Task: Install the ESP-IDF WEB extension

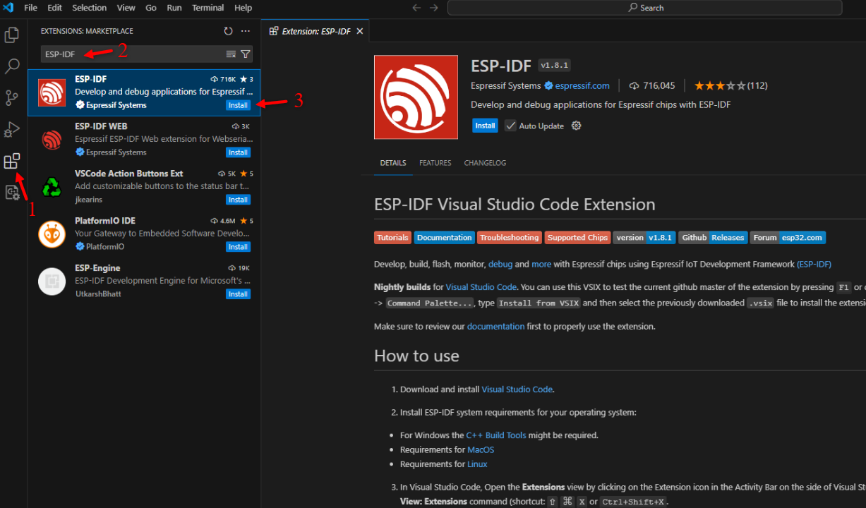Action: pyautogui.click(x=237, y=152)
